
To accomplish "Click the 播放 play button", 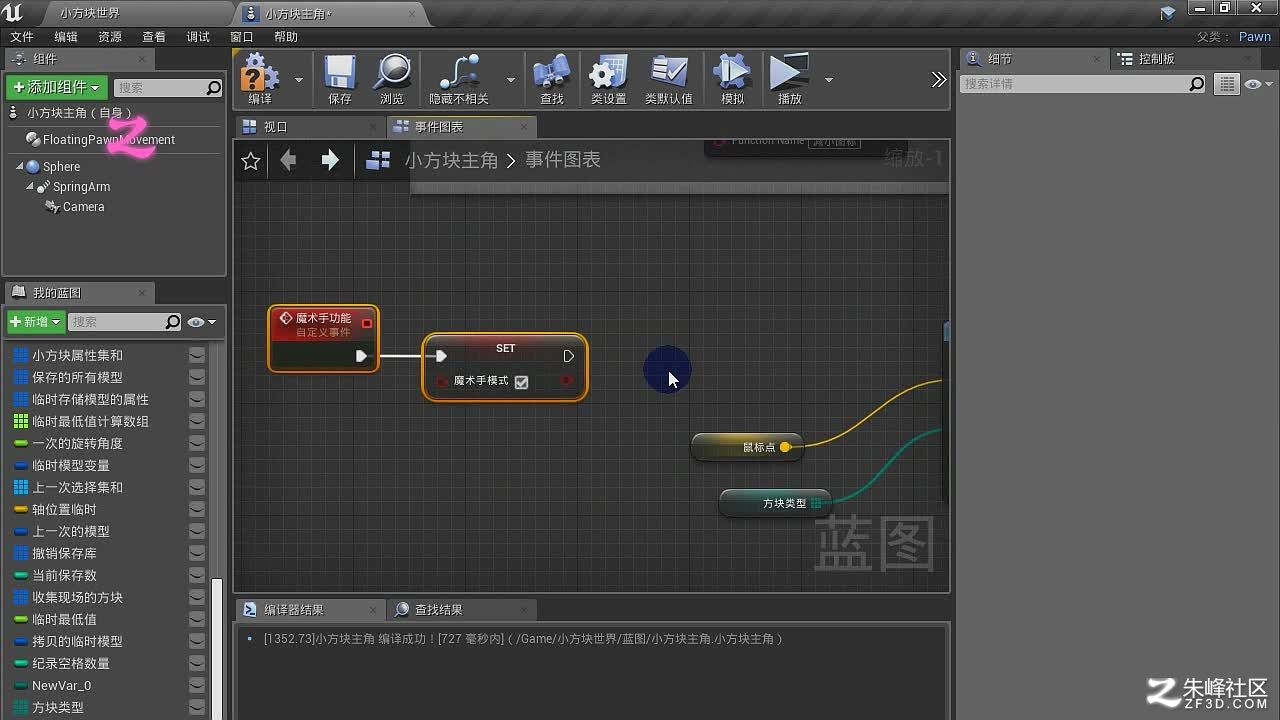I will click(x=790, y=79).
